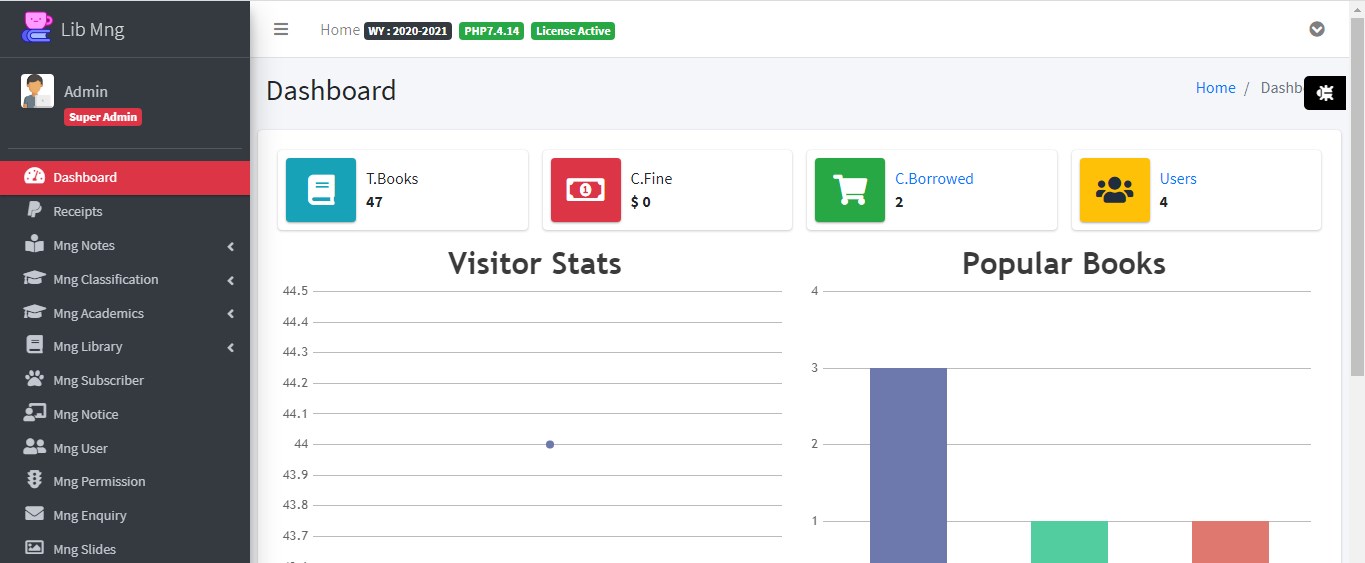
Task: Click the yellow Users group icon
Action: point(1115,190)
